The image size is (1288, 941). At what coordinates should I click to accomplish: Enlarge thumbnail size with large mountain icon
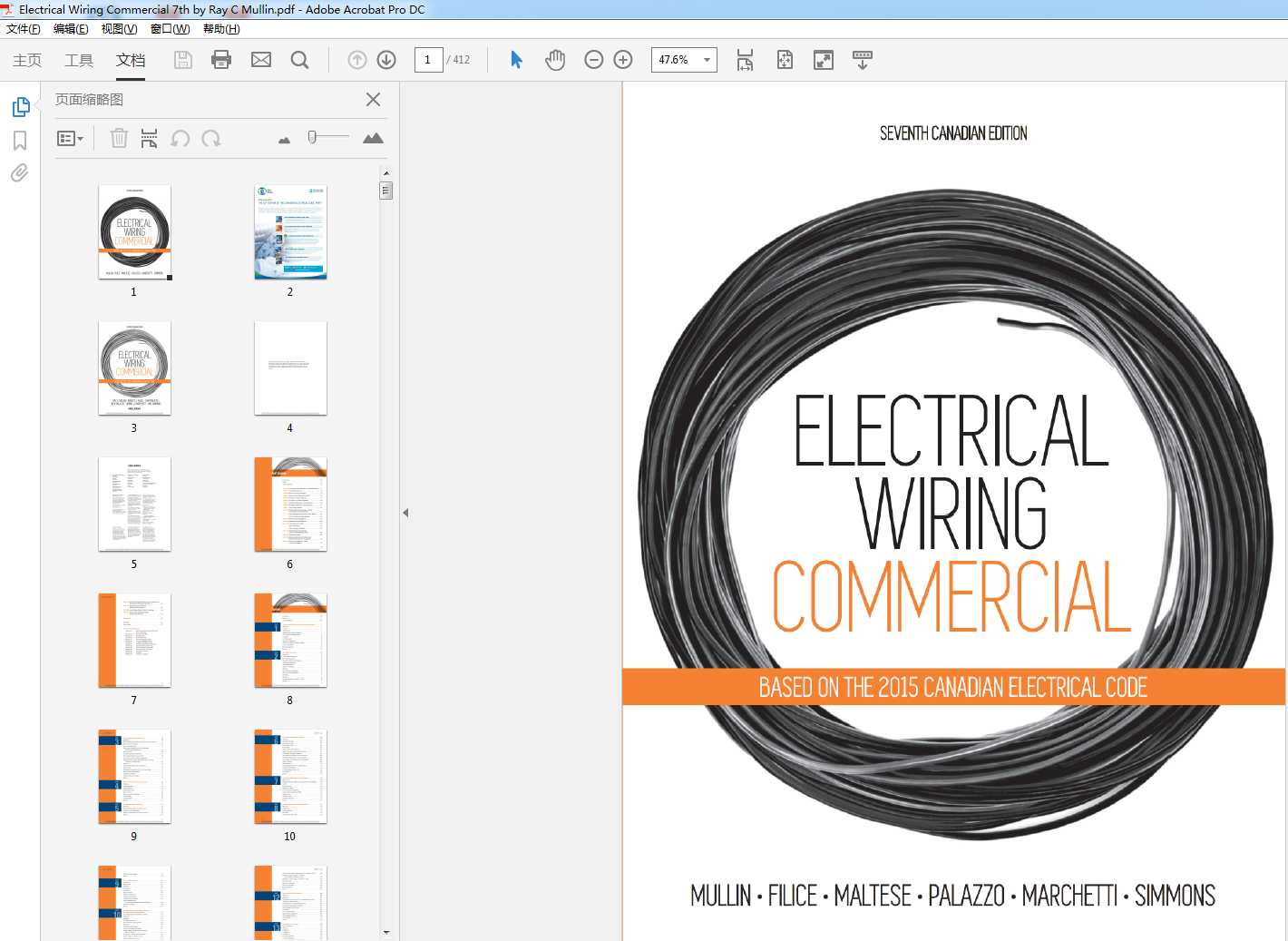373,138
